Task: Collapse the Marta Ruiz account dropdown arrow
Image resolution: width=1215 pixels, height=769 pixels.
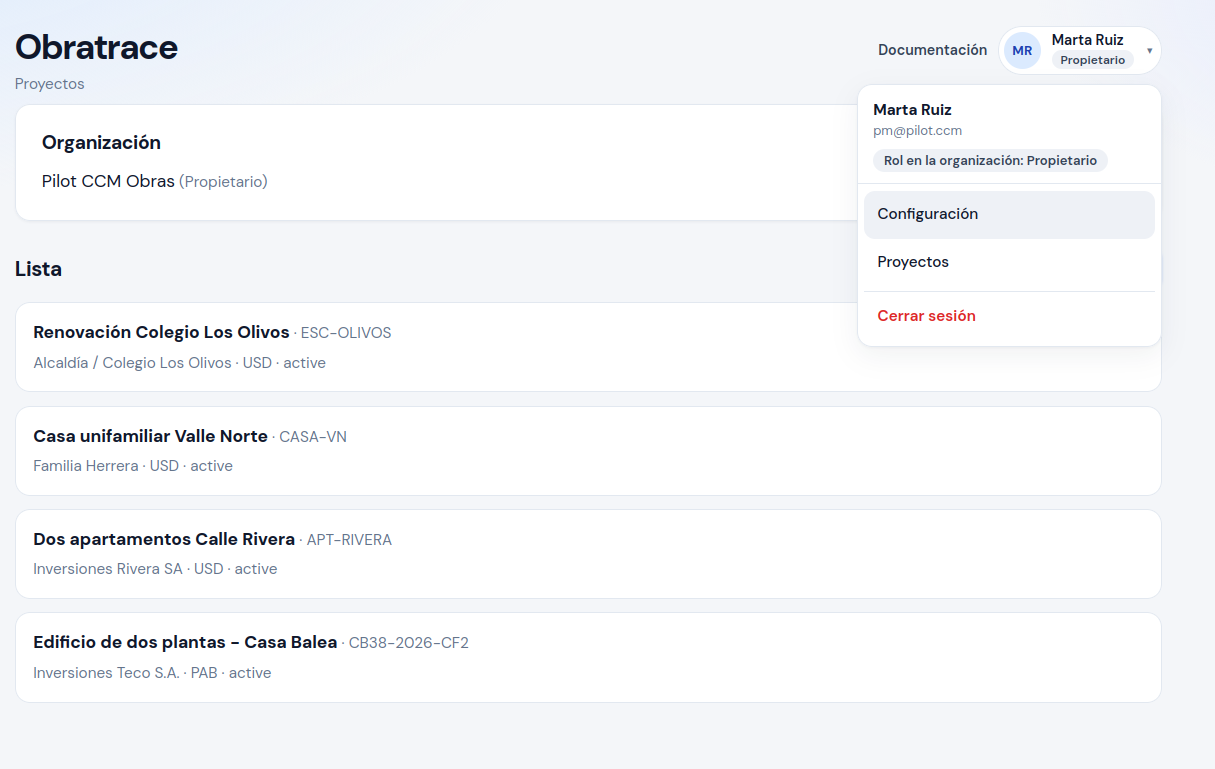Action: pyautogui.click(x=1150, y=51)
